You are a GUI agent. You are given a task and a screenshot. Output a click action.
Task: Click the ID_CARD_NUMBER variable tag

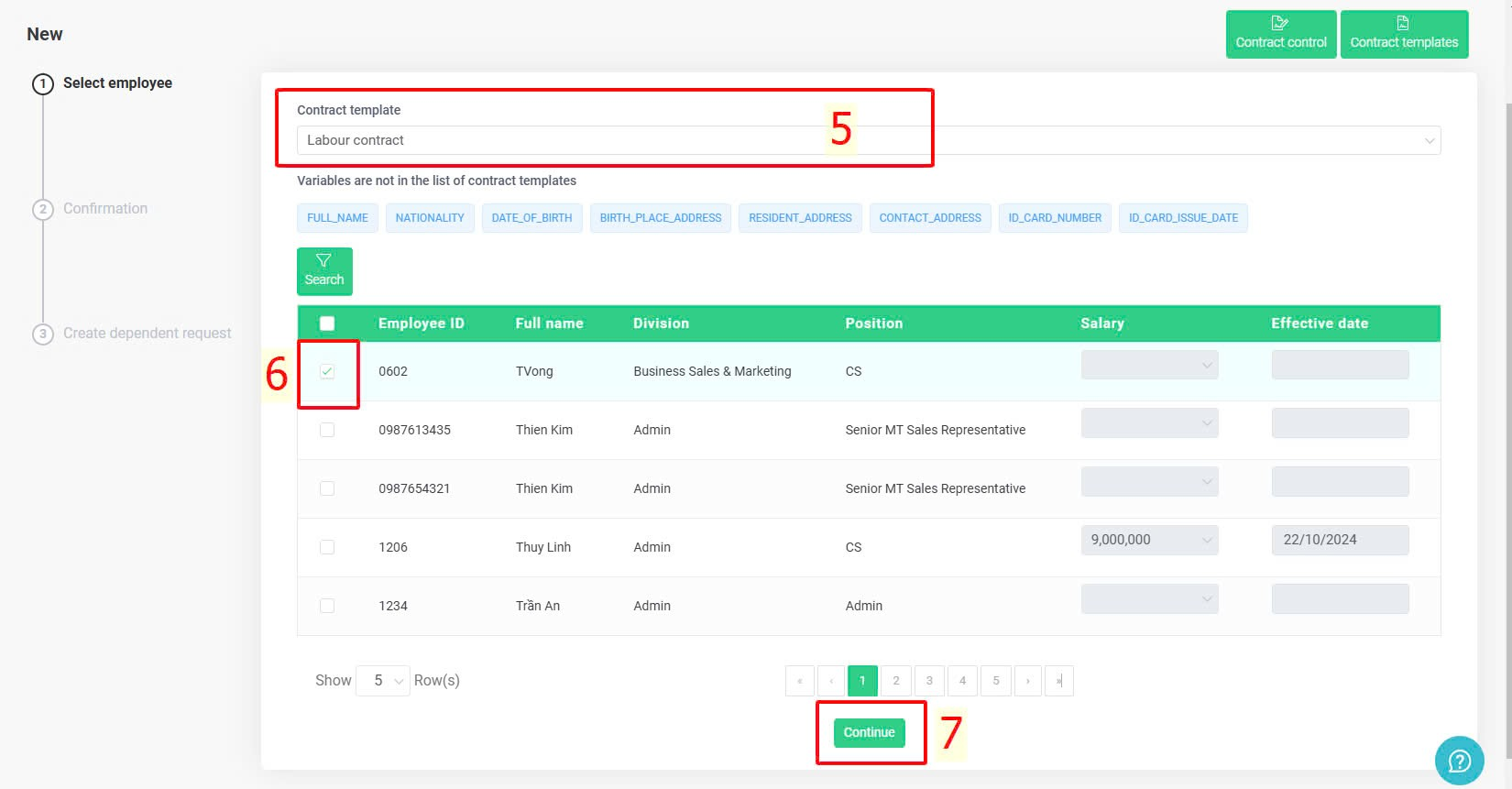(1055, 218)
